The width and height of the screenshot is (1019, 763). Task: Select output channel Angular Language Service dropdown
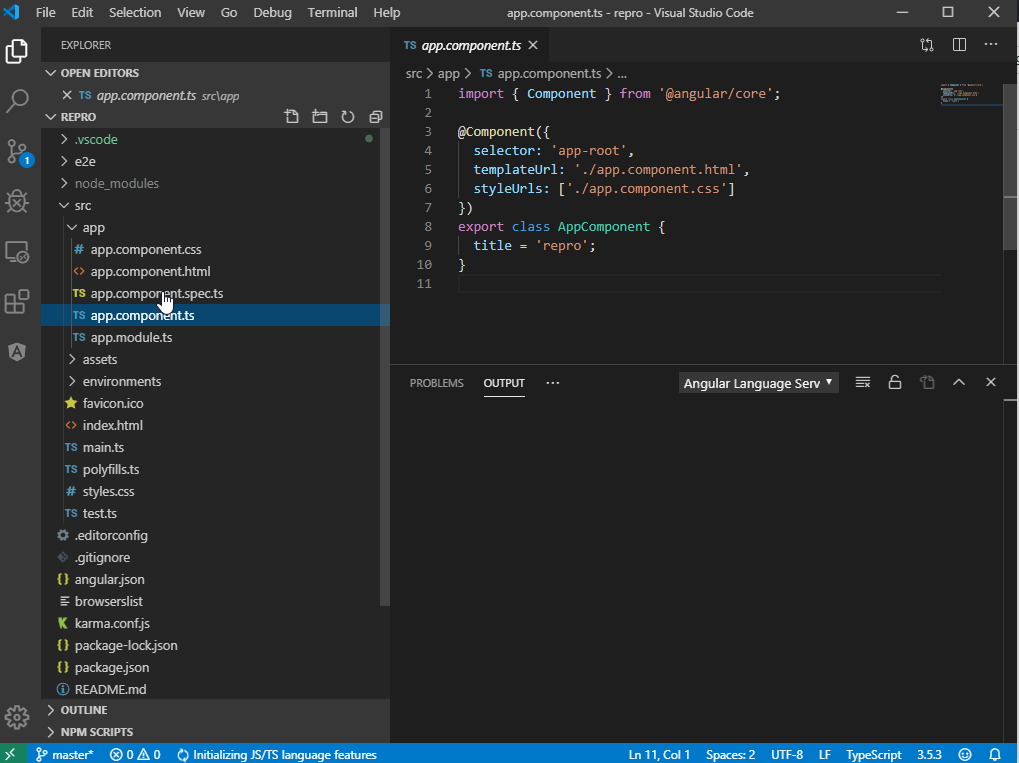click(x=758, y=383)
